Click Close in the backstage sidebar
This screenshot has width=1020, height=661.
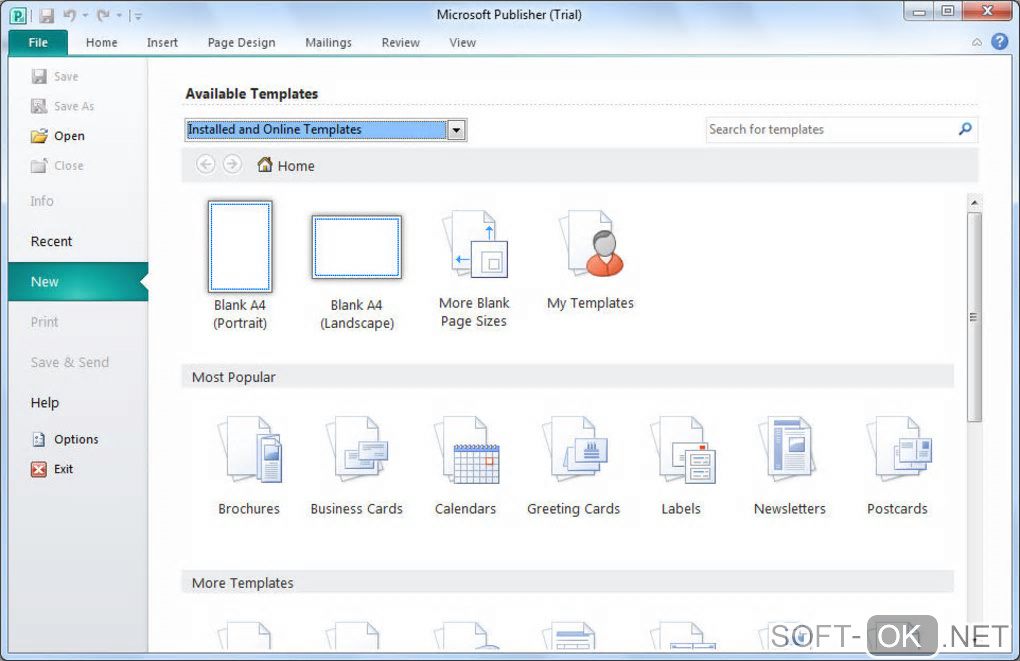point(57,166)
